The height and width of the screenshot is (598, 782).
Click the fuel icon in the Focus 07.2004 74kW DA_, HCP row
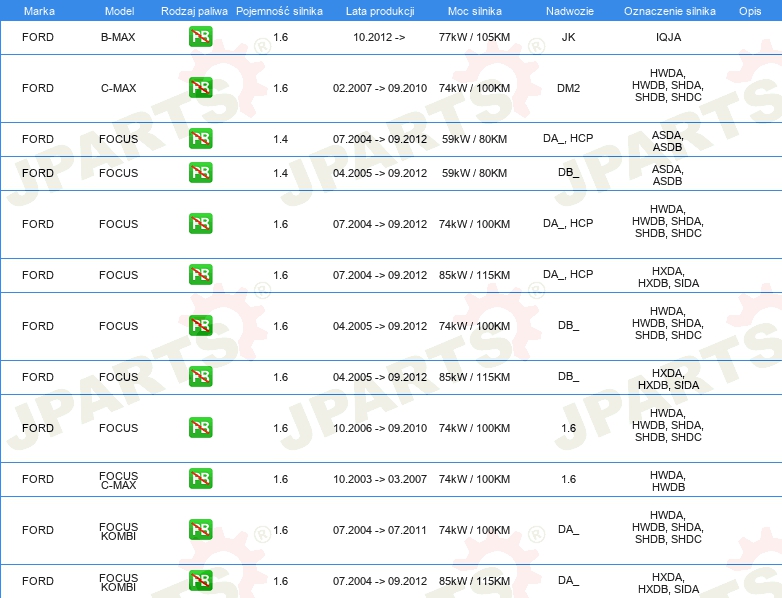[x=200, y=223]
